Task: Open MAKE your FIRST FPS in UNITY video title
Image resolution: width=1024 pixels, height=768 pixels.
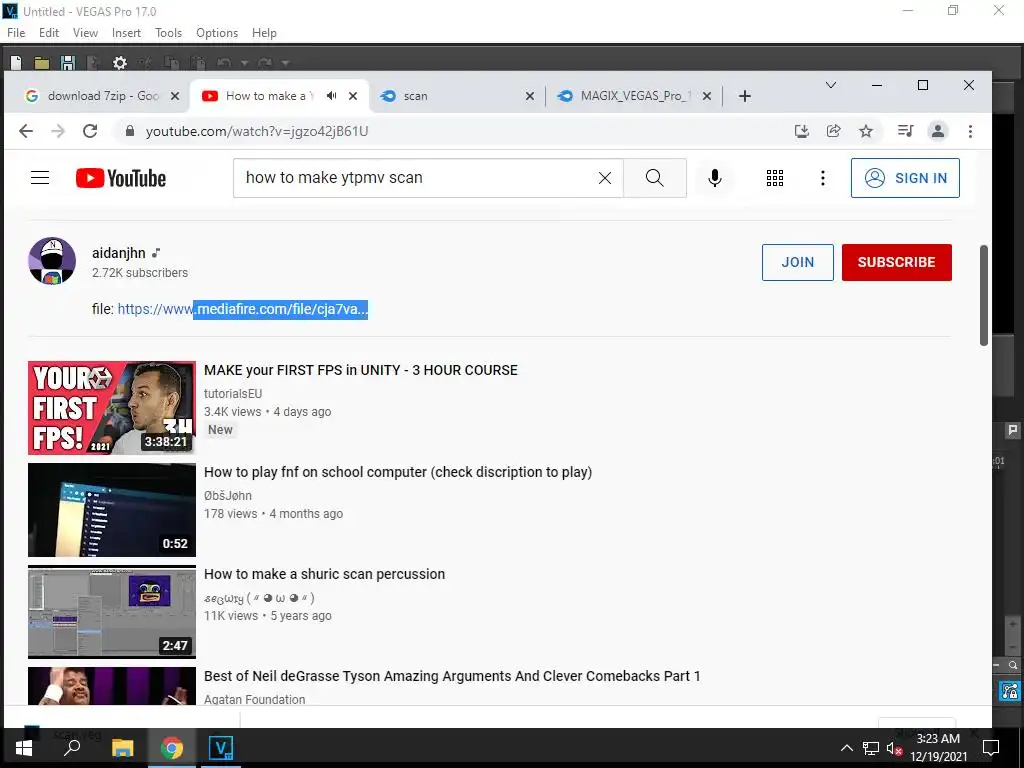Action: point(360,370)
